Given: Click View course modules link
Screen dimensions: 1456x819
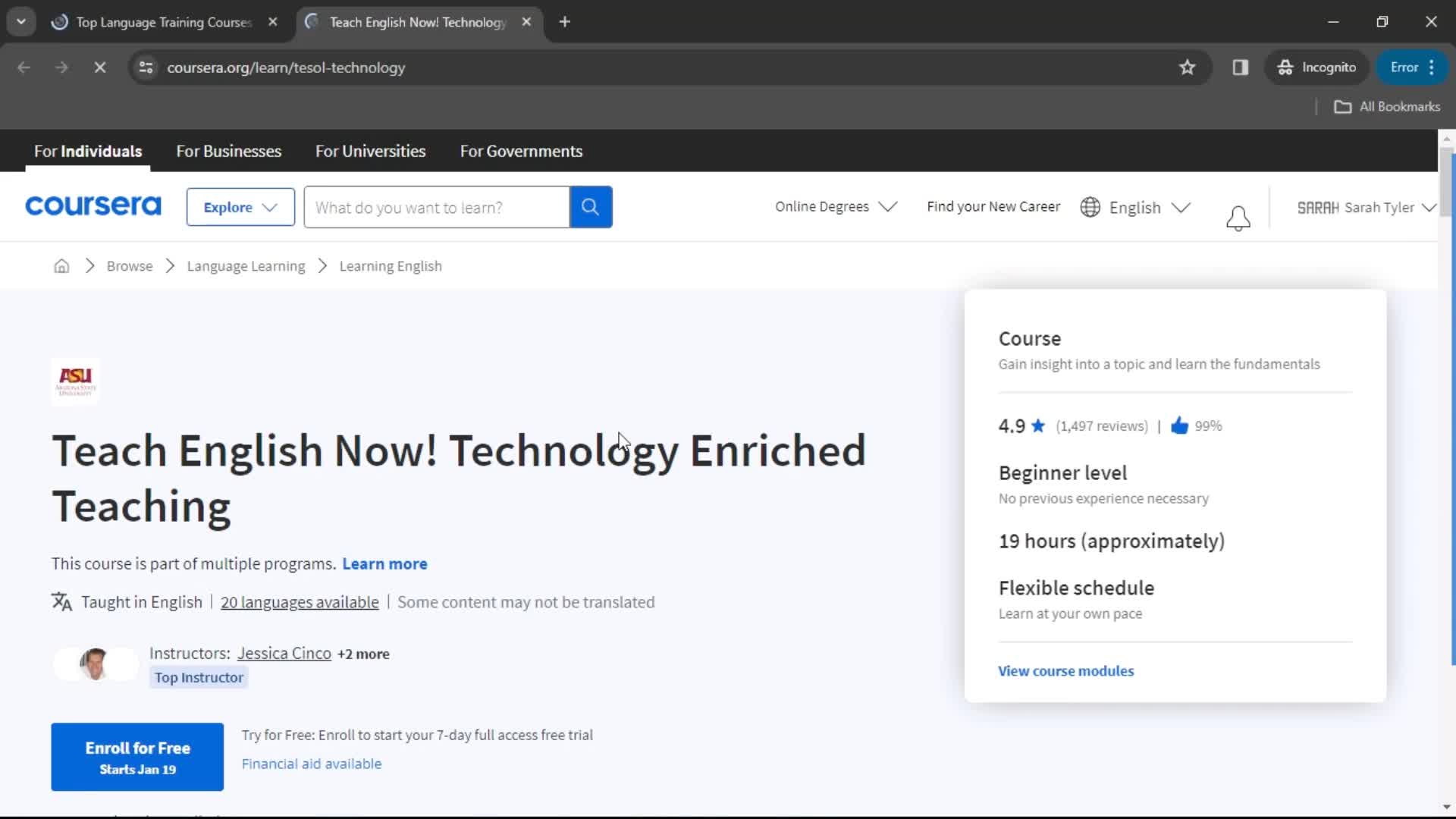Looking at the screenshot, I should [x=1065, y=671].
